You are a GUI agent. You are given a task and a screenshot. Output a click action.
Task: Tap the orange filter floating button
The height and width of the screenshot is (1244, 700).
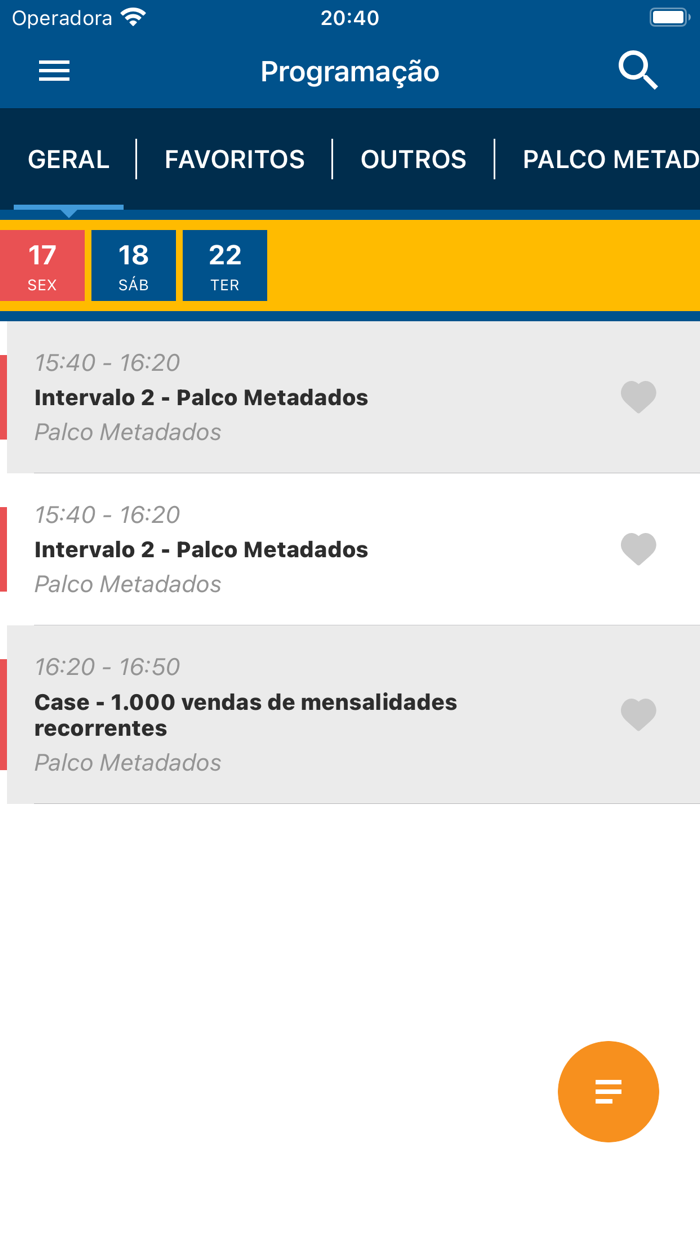click(608, 1092)
